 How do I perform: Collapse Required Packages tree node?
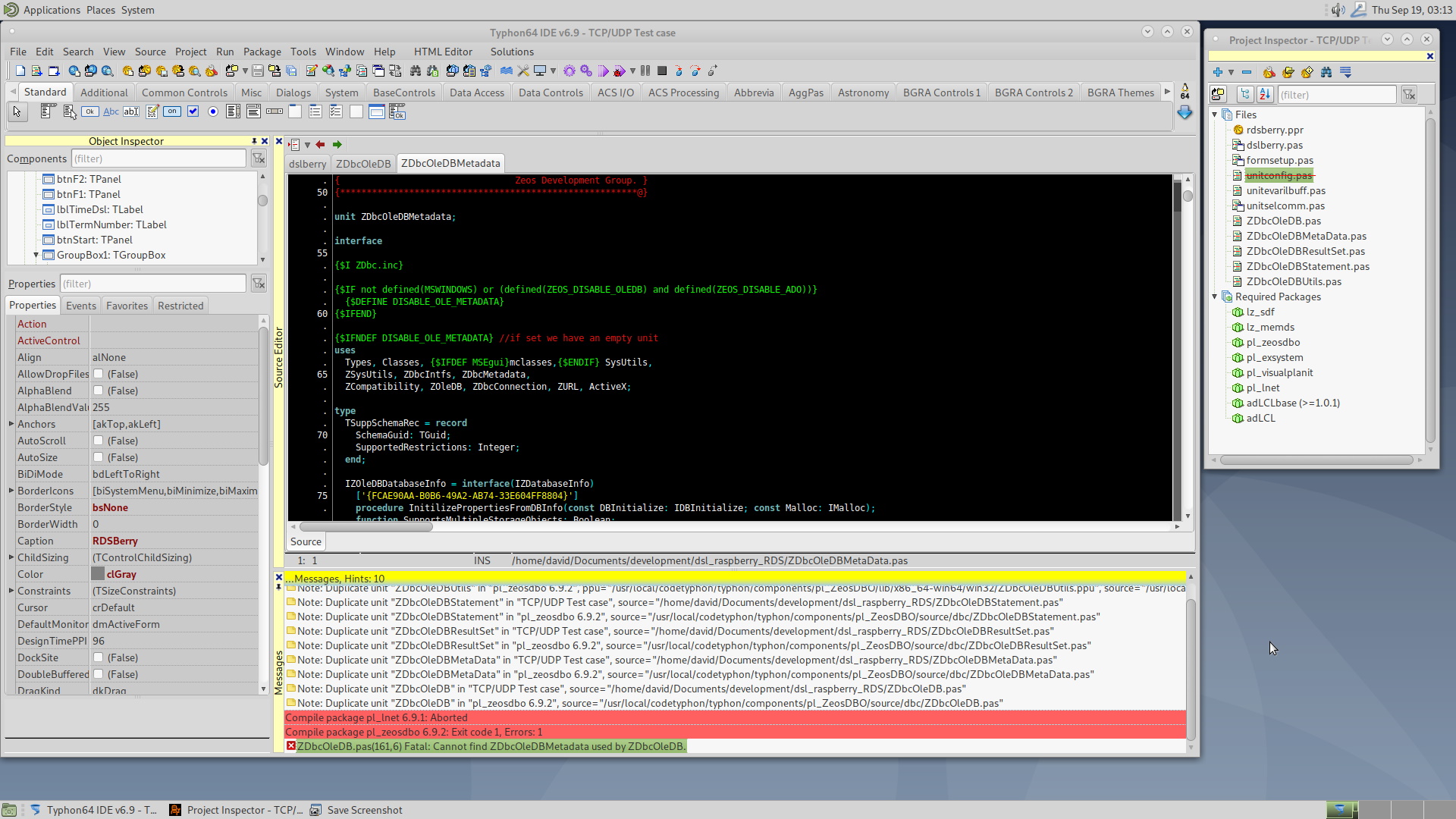click(x=1215, y=297)
